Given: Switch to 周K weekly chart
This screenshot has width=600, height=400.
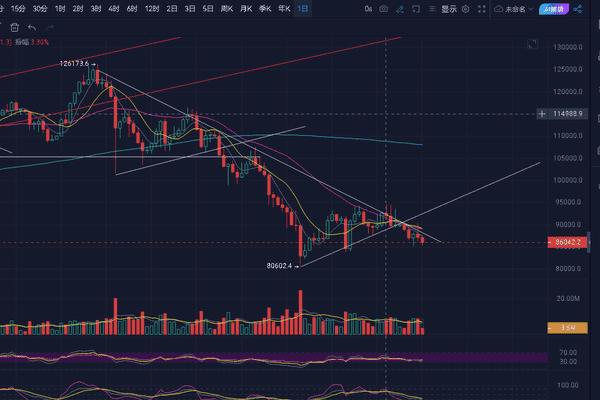Looking at the screenshot, I should tap(227, 8).
